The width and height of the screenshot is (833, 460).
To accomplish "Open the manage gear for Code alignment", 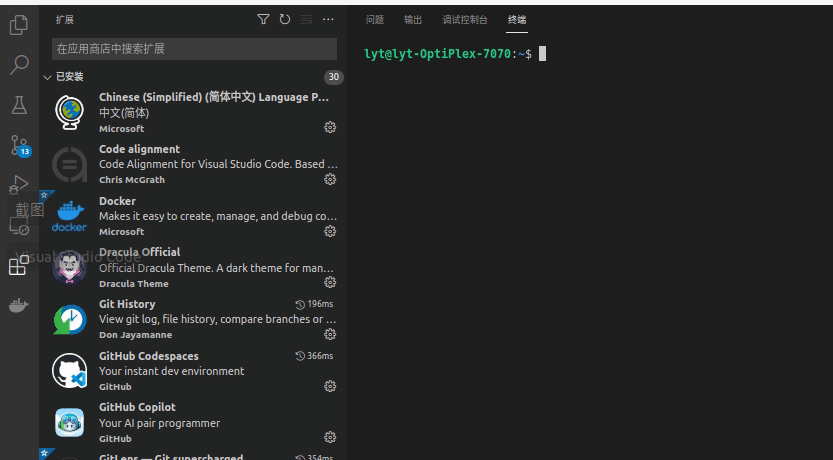I will [x=330, y=179].
